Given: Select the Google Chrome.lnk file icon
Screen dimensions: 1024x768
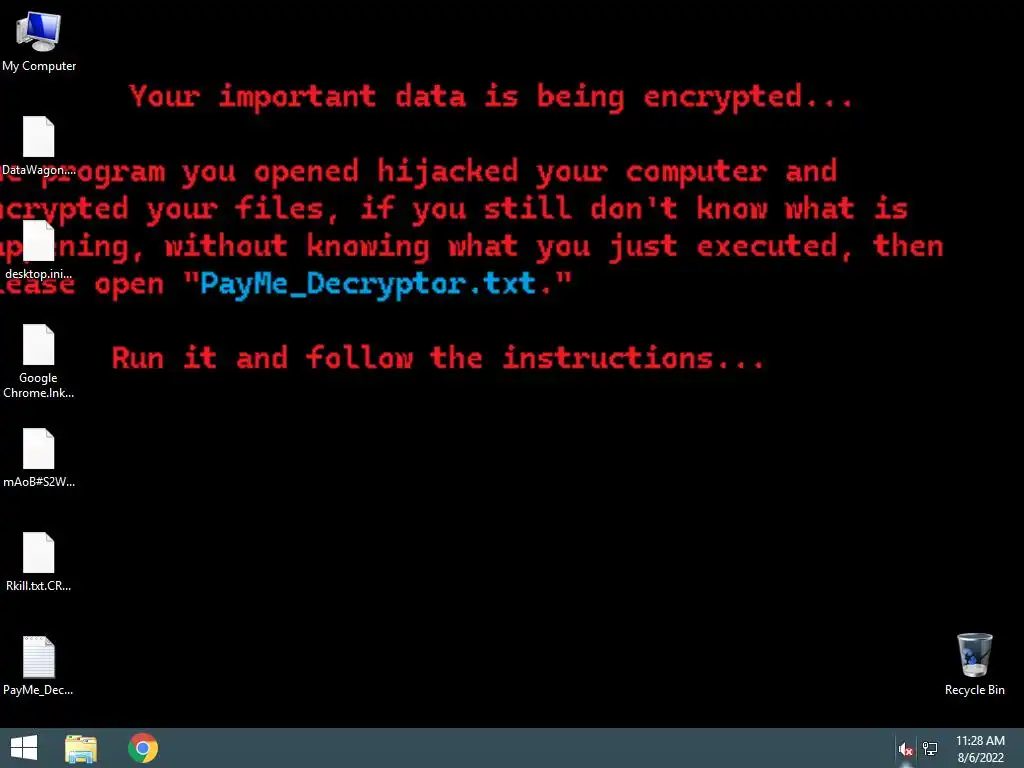Looking at the screenshot, I should pyautogui.click(x=39, y=361).
